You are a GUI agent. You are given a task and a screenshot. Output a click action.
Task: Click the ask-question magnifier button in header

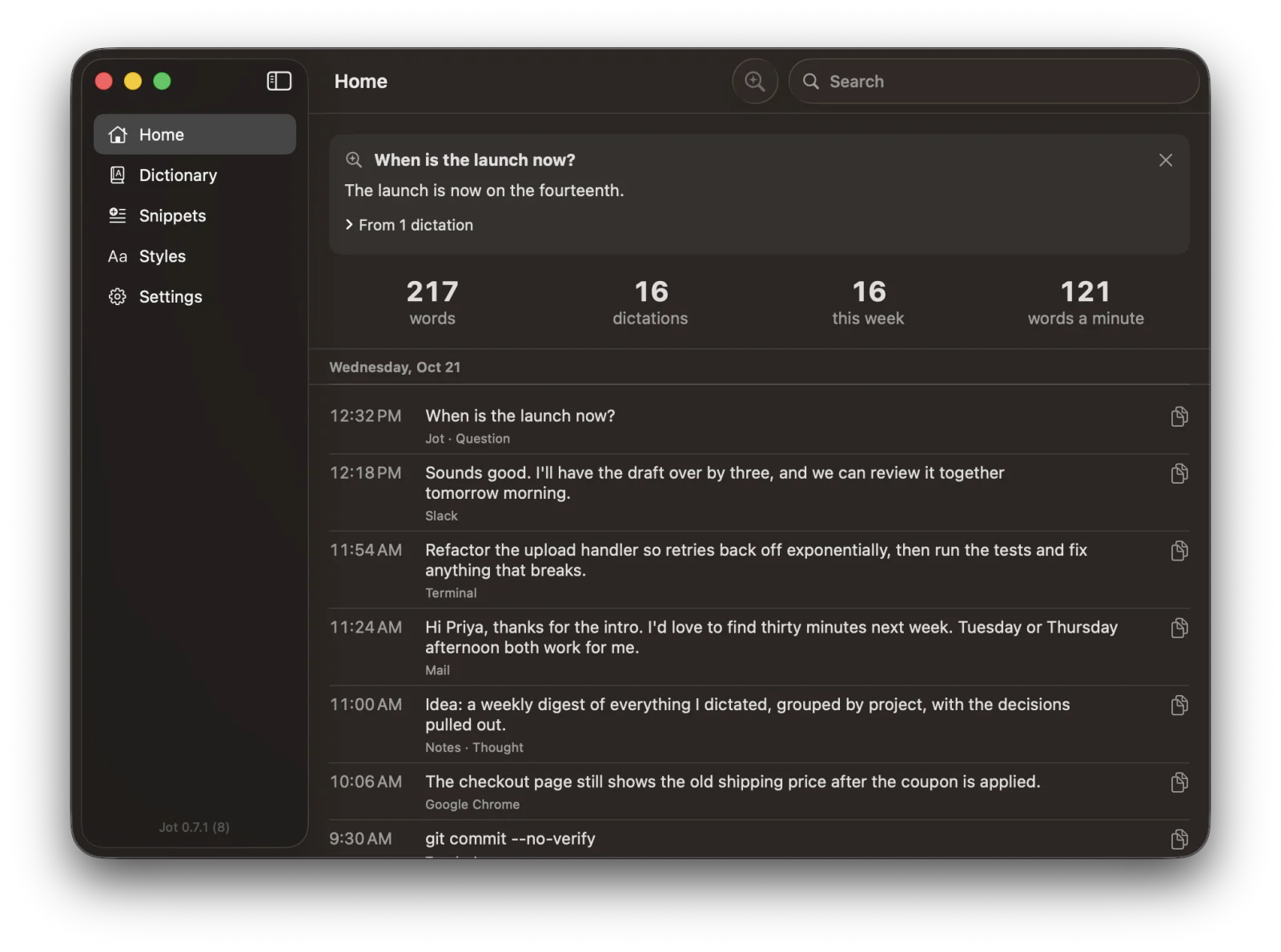pos(754,81)
